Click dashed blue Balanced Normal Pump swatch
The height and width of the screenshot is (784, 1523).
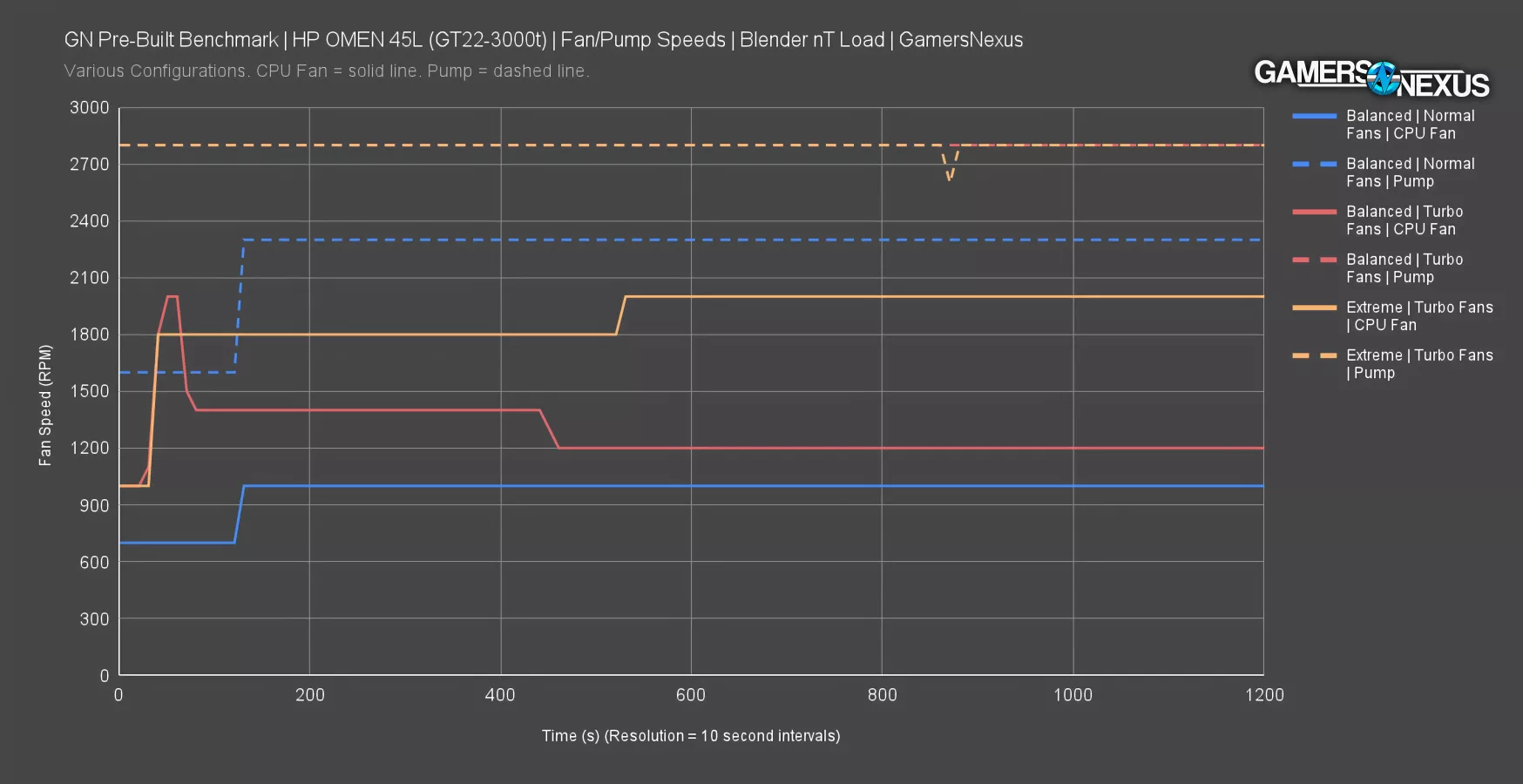(1314, 164)
